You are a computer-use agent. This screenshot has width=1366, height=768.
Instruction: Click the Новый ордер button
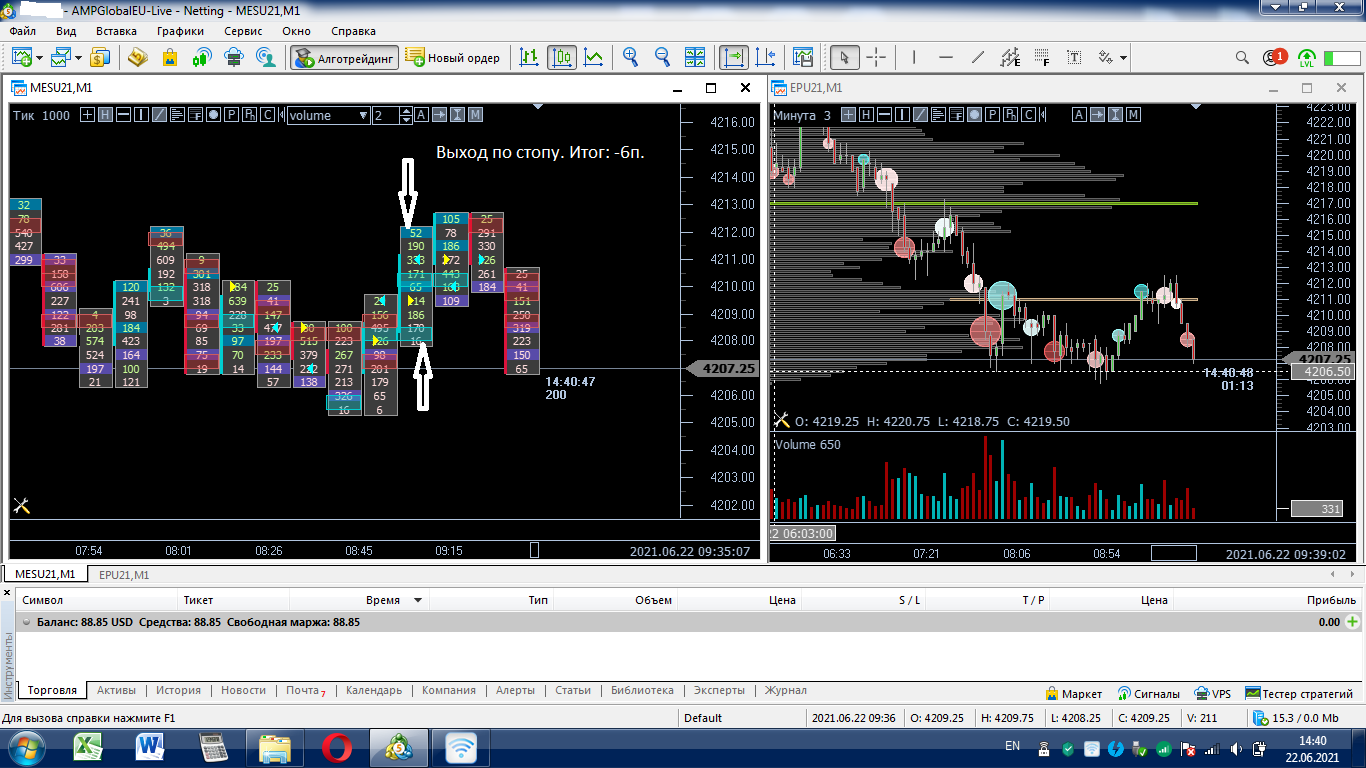(x=453, y=57)
